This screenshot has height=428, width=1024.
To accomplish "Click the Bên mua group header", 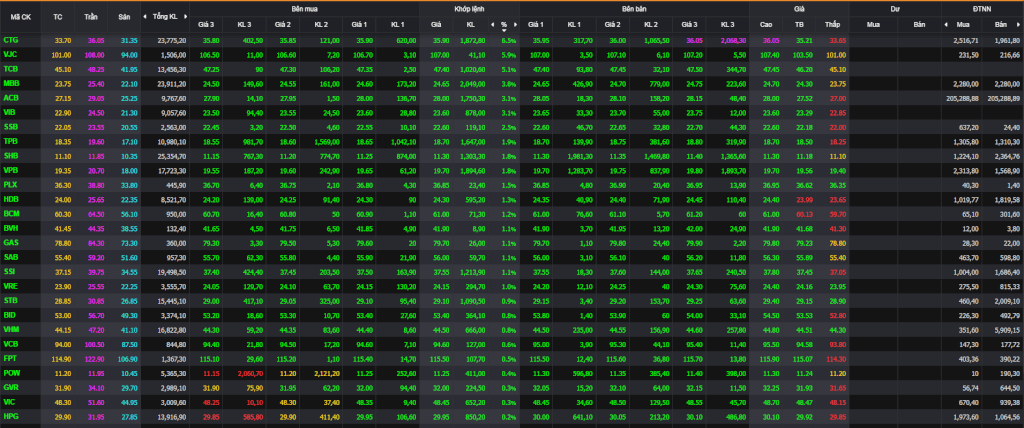I will point(304,10).
